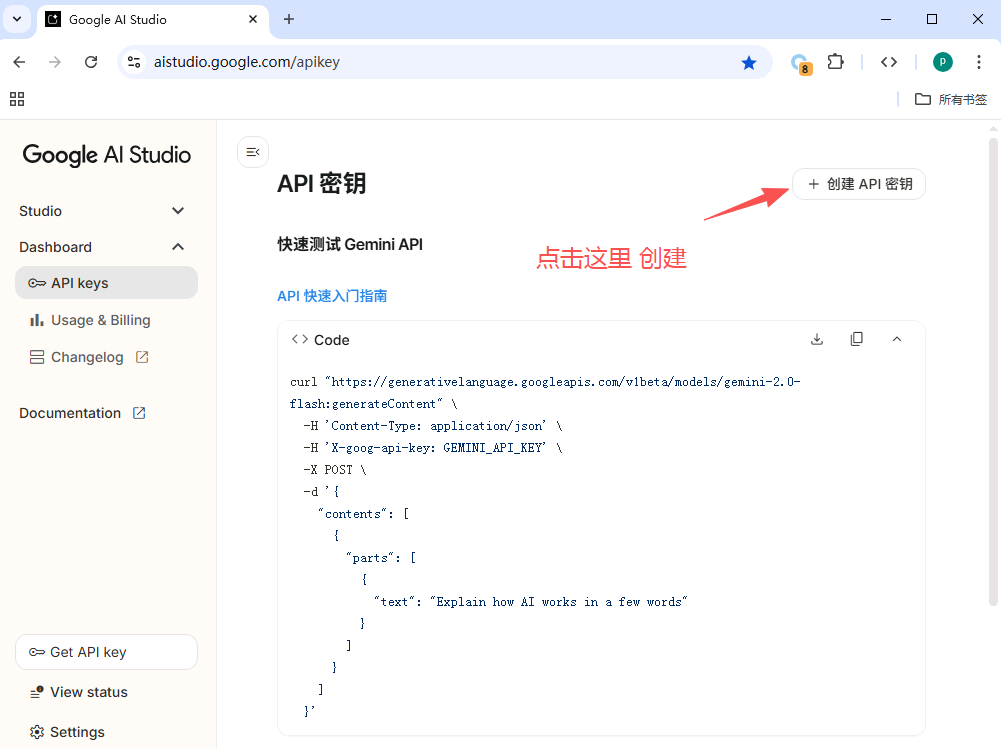The width and height of the screenshot is (1001, 748).
Task: Open View status
Action: coord(79,692)
